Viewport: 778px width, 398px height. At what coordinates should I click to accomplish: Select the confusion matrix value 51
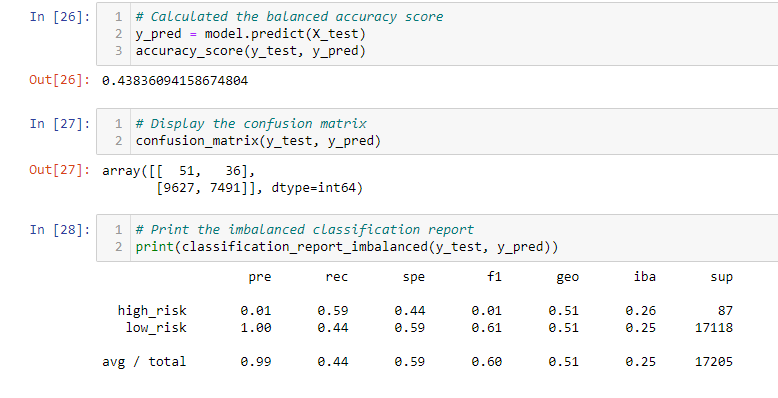point(187,171)
